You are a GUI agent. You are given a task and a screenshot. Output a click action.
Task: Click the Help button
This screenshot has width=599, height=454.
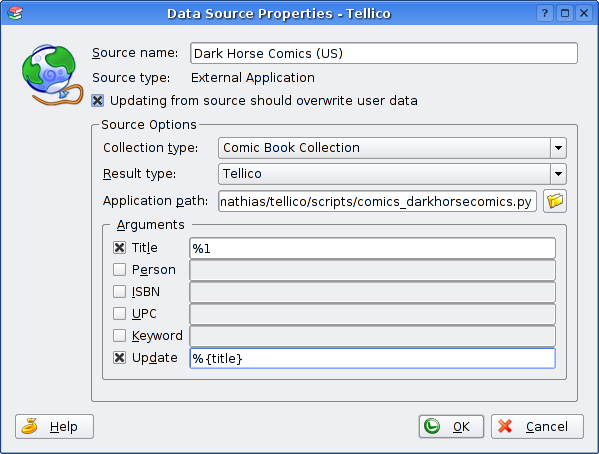[x=54, y=426]
